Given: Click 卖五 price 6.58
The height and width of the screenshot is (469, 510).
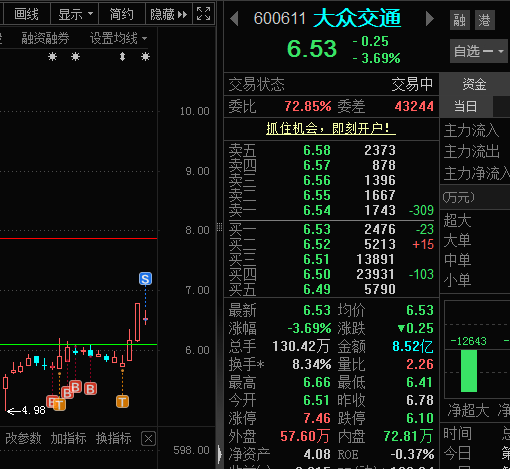Looking at the screenshot, I should pos(317,150).
